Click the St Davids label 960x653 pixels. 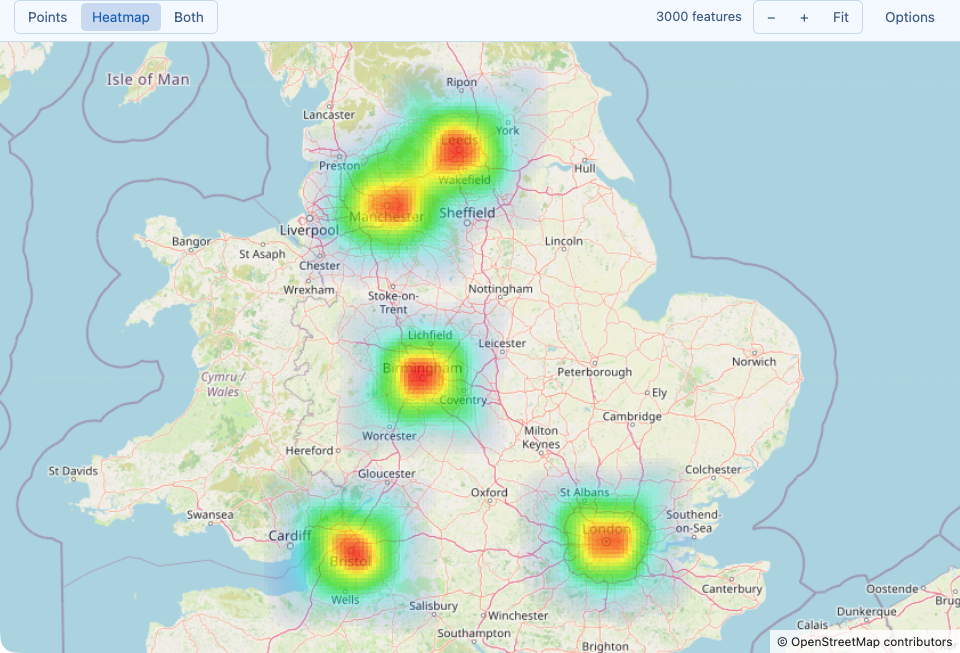(x=73, y=471)
